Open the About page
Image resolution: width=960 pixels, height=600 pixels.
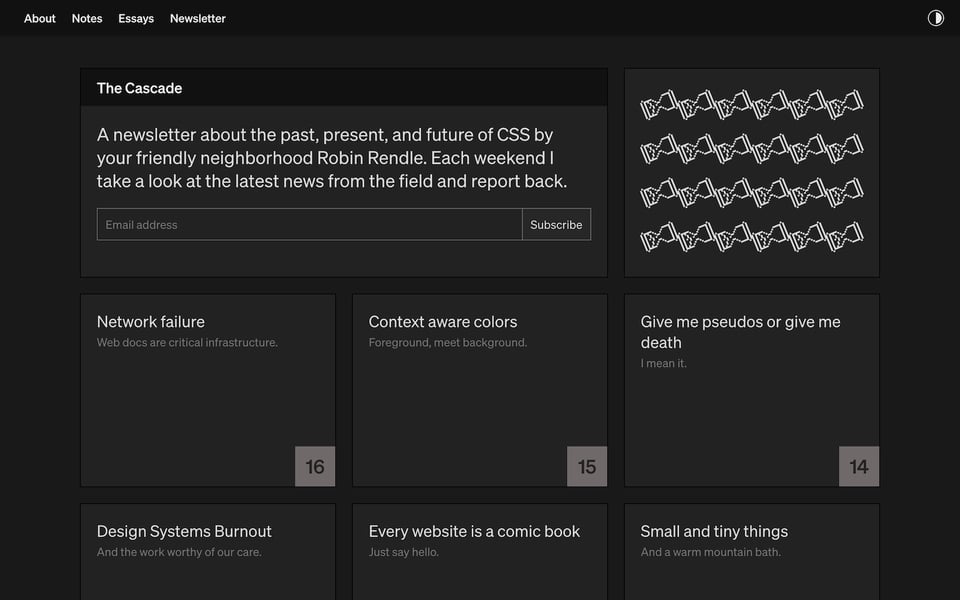click(x=40, y=18)
